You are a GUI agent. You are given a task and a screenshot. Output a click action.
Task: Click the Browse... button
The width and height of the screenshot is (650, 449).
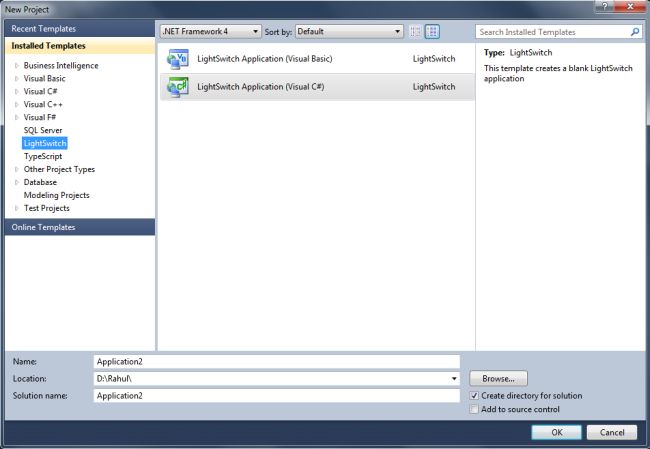coord(498,379)
